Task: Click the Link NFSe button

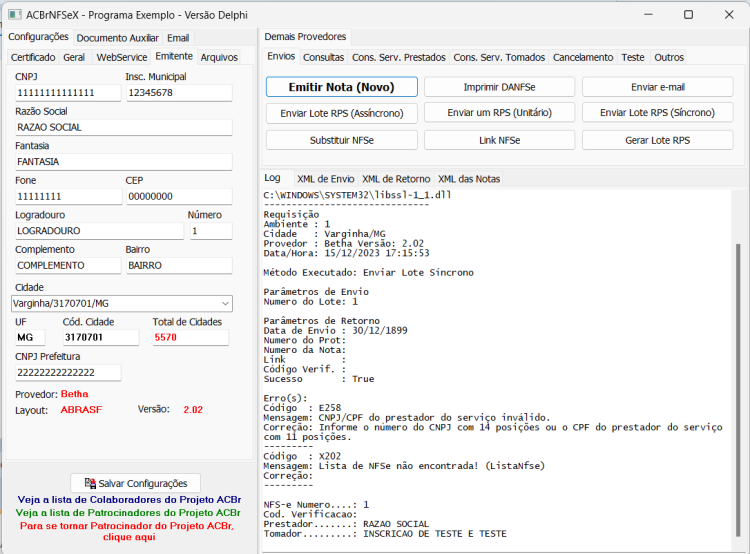Action: [499, 140]
